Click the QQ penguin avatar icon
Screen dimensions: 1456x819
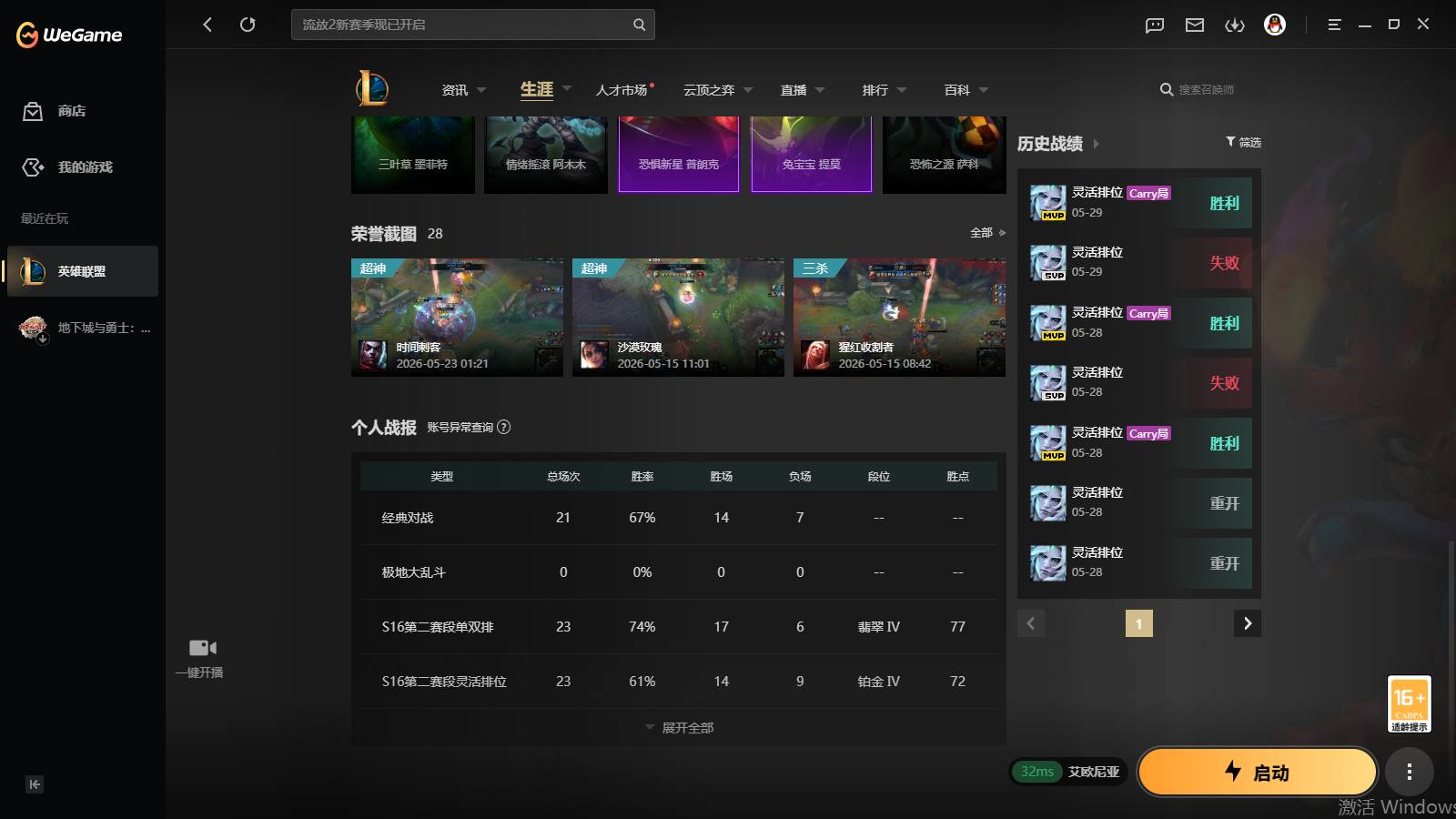[x=1275, y=25]
